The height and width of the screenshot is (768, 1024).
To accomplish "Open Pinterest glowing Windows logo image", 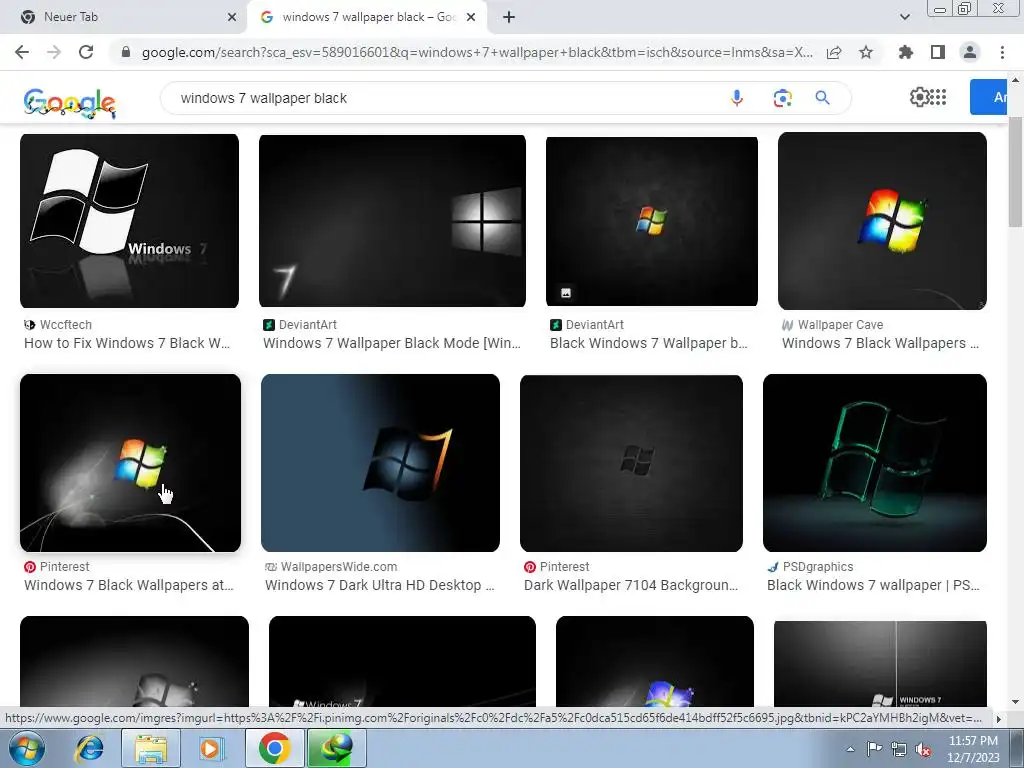I will (131, 463).
